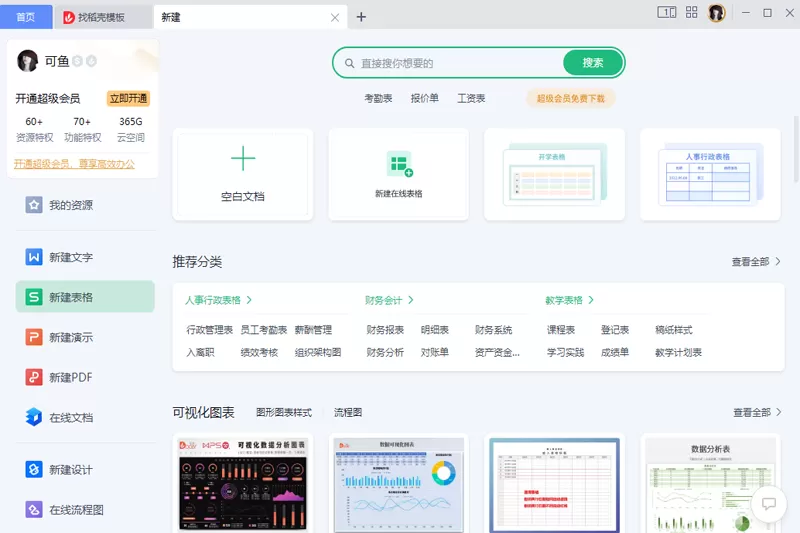
Task: Select 薪酬管理 category
Action: (x=313, y=330)
